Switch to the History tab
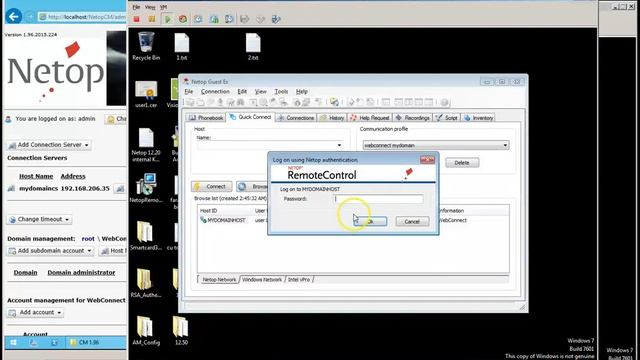This screenshot has height=360, width=640. click(332, 118)
